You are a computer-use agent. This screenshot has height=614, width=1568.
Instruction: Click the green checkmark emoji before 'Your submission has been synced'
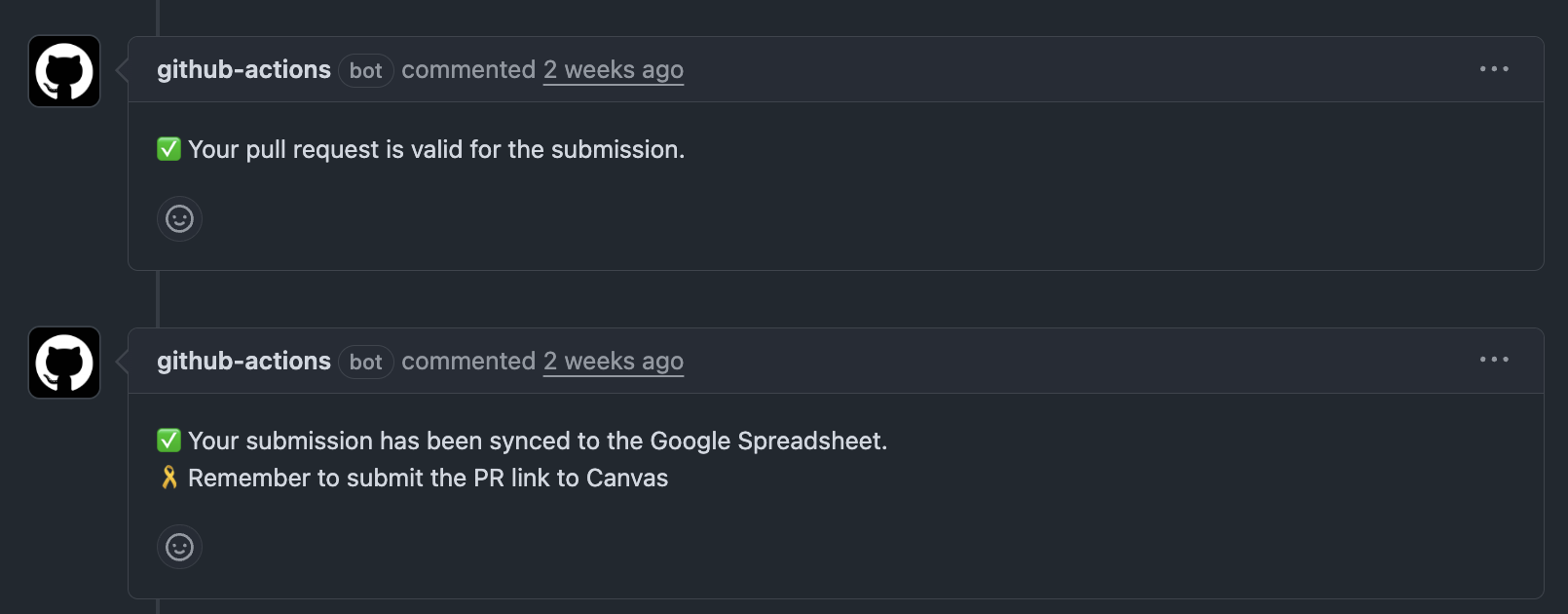pyautogui.click(x=168, y=441)
